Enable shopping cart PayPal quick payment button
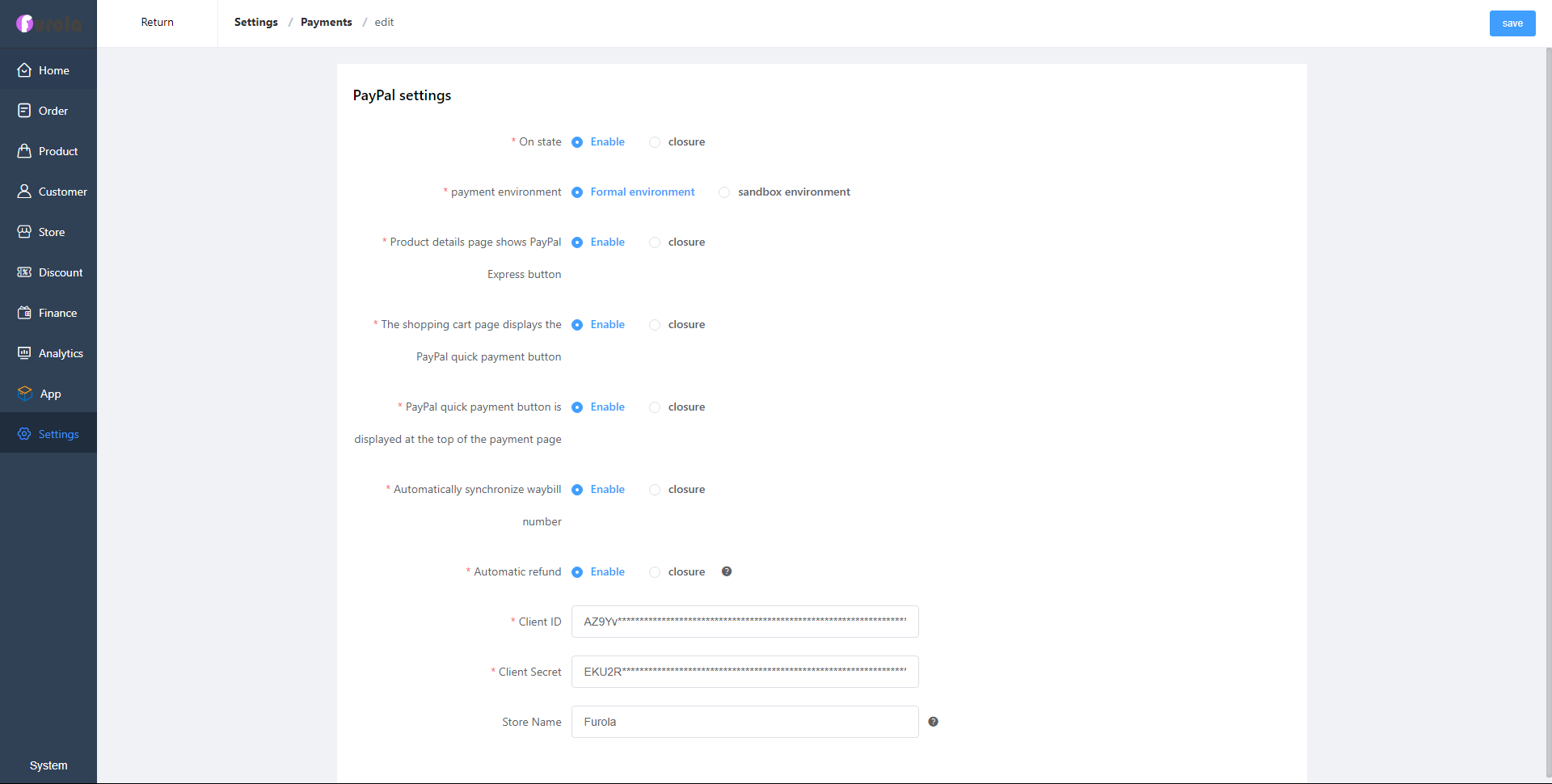Viewport: 1552px width, 784px height. [x=598, y=325]
